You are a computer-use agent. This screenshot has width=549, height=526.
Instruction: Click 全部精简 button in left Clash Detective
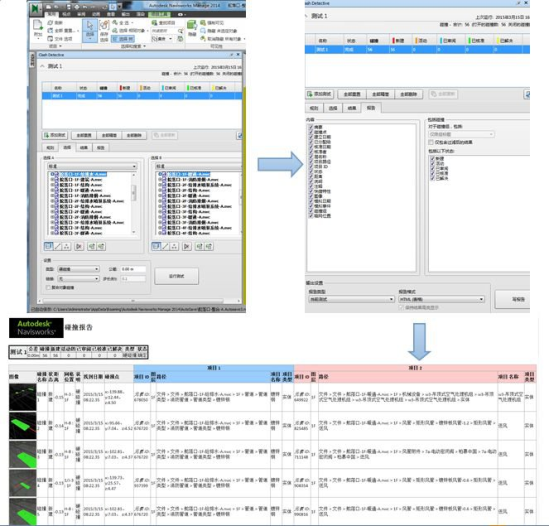(109, 135)
